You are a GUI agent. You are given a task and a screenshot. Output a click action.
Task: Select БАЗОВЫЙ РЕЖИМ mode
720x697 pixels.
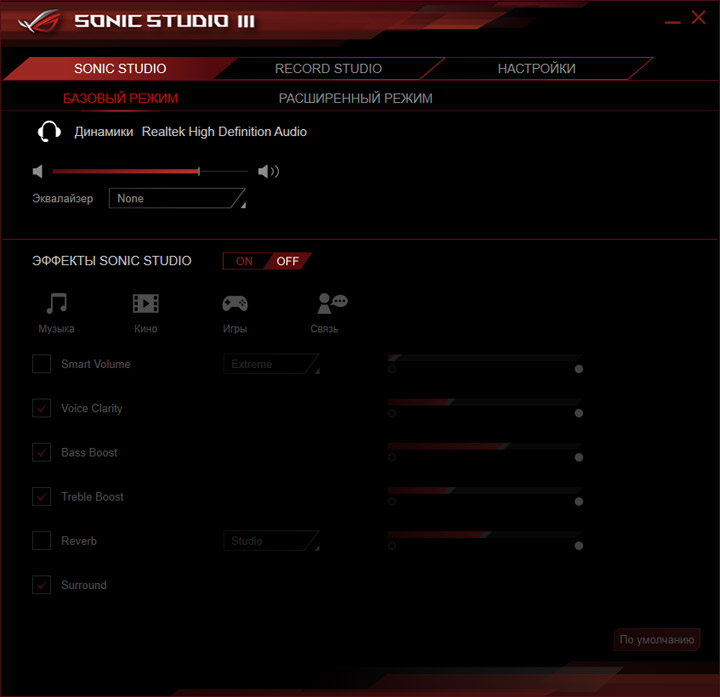tap(120, 98)
